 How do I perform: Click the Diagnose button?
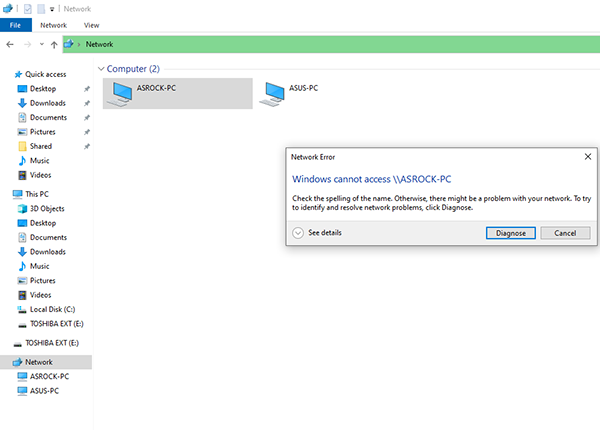[510, 233]
